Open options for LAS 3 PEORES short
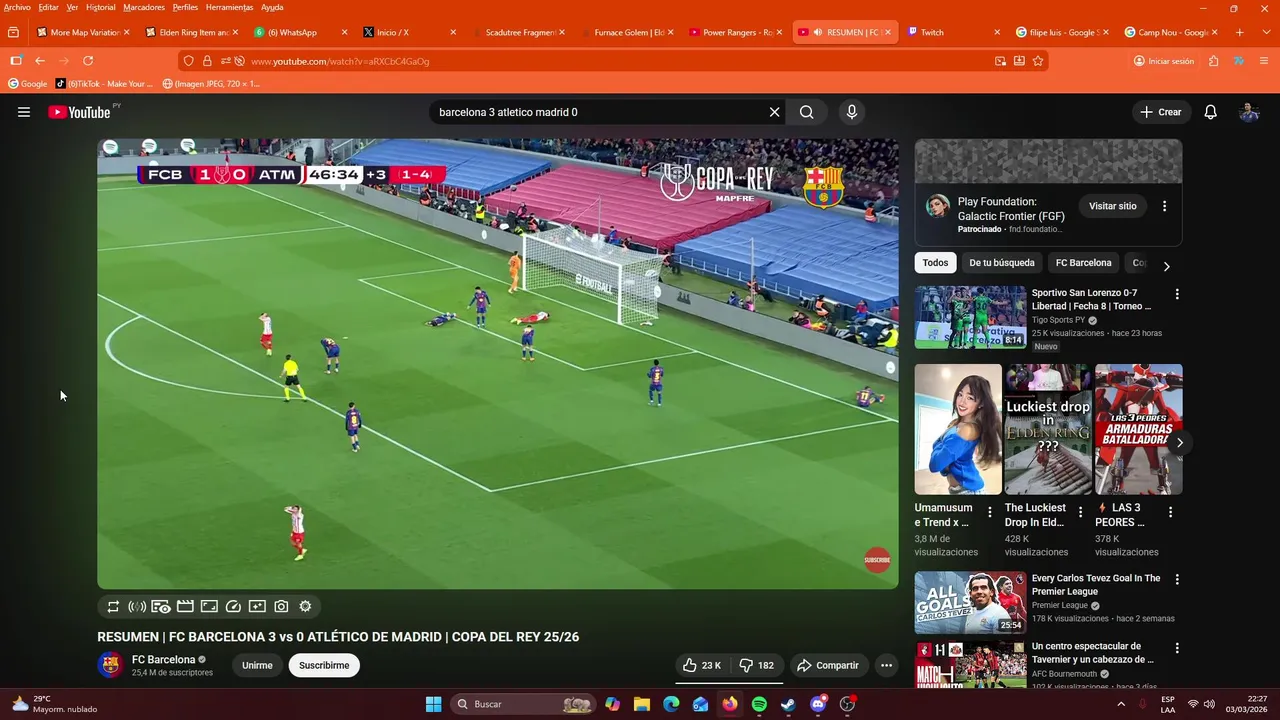This screenshot has height=720, width=1280. click(1170, 512)
